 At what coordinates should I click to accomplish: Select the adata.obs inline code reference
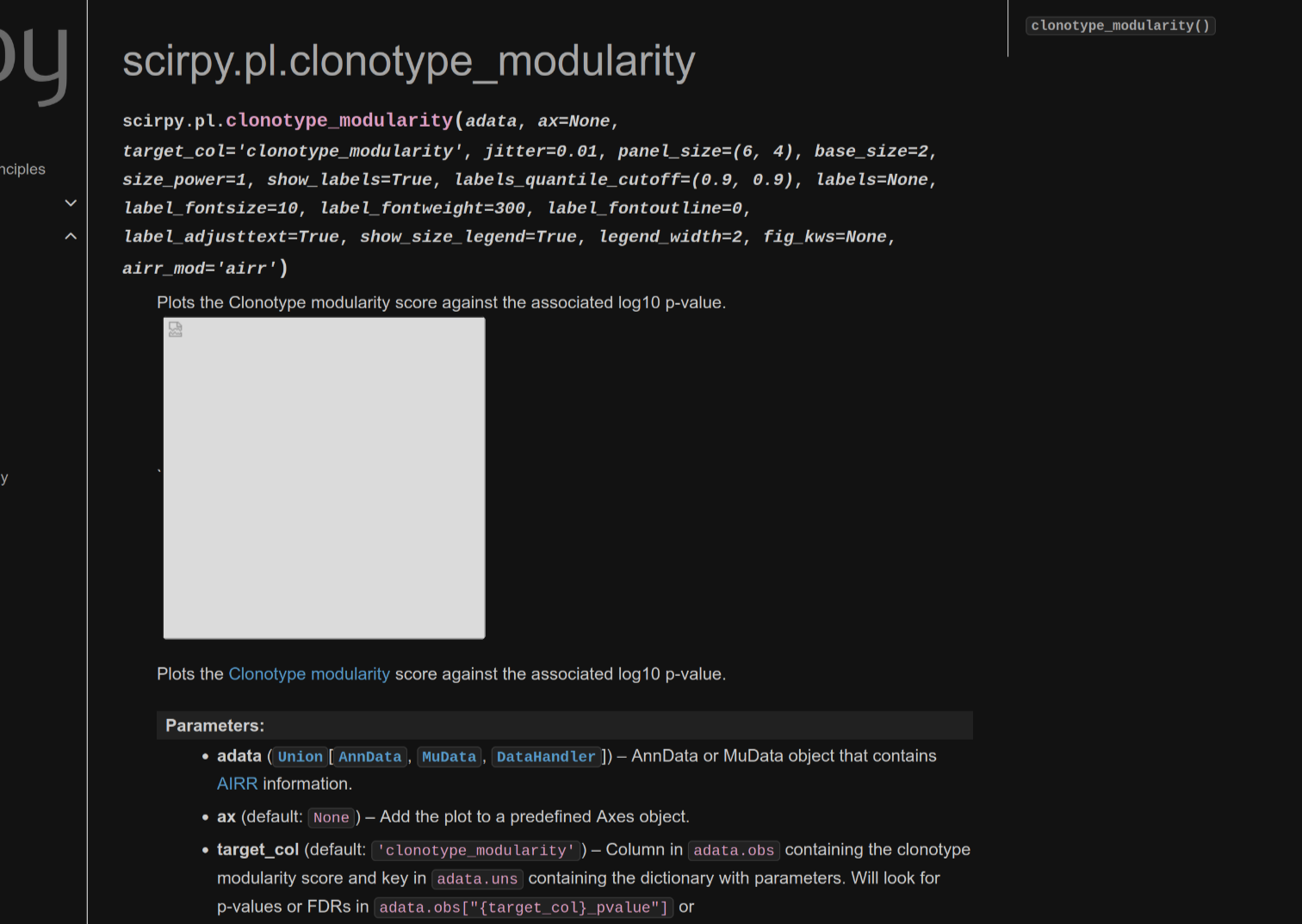click(733, 850)
